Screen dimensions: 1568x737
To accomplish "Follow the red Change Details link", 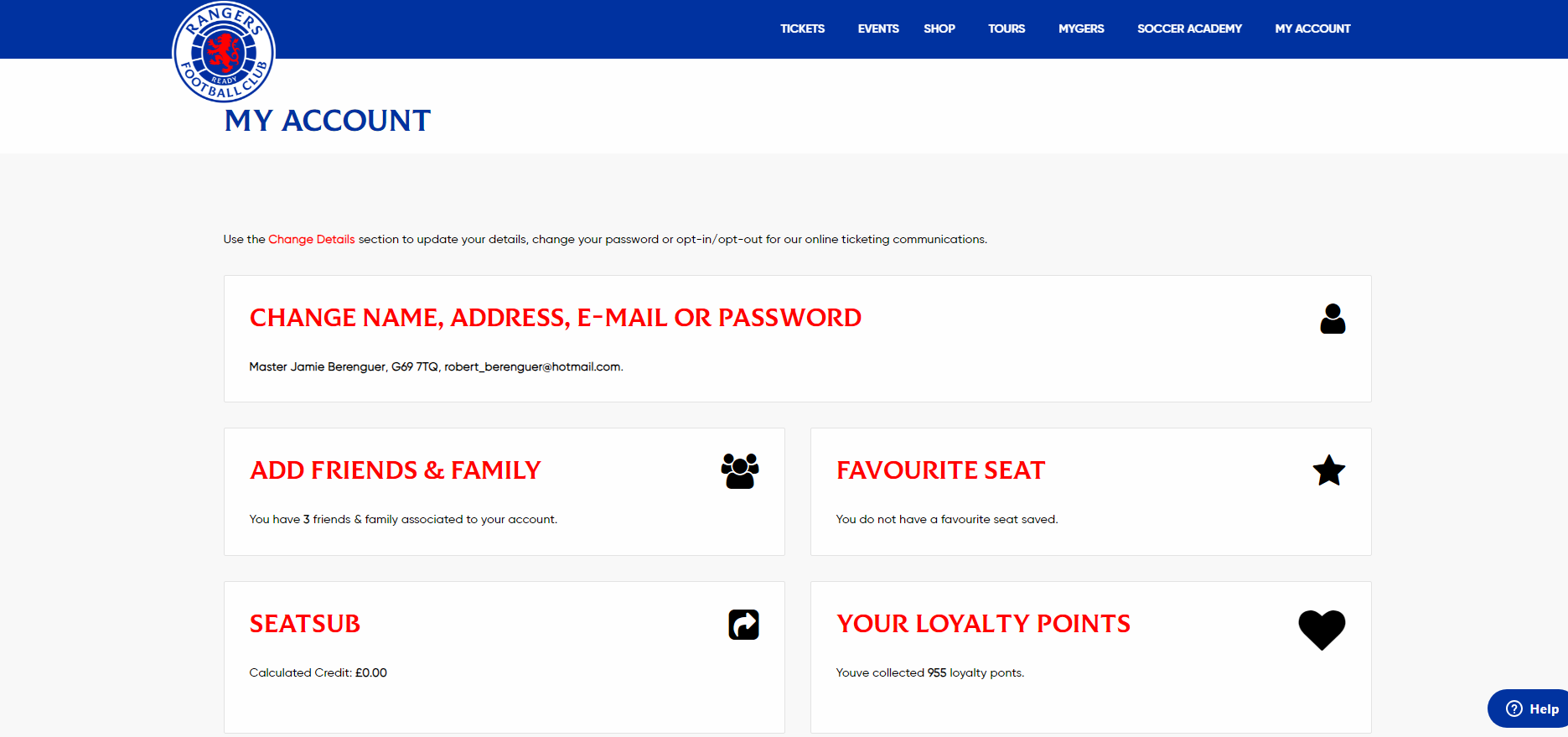I will pyautogui.click(x=312, y=239).
